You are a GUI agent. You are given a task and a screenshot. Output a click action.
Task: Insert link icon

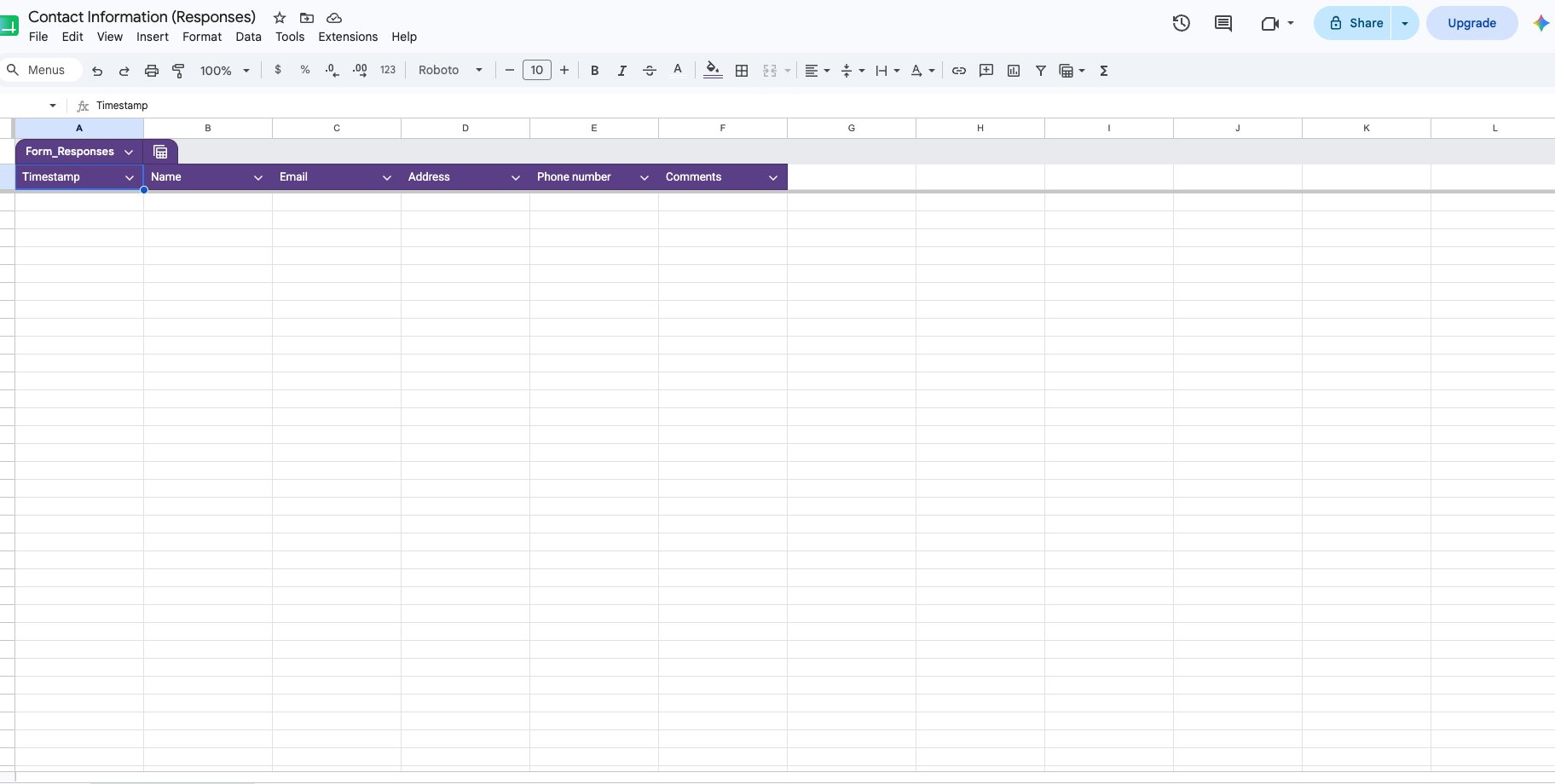point(959,71)
